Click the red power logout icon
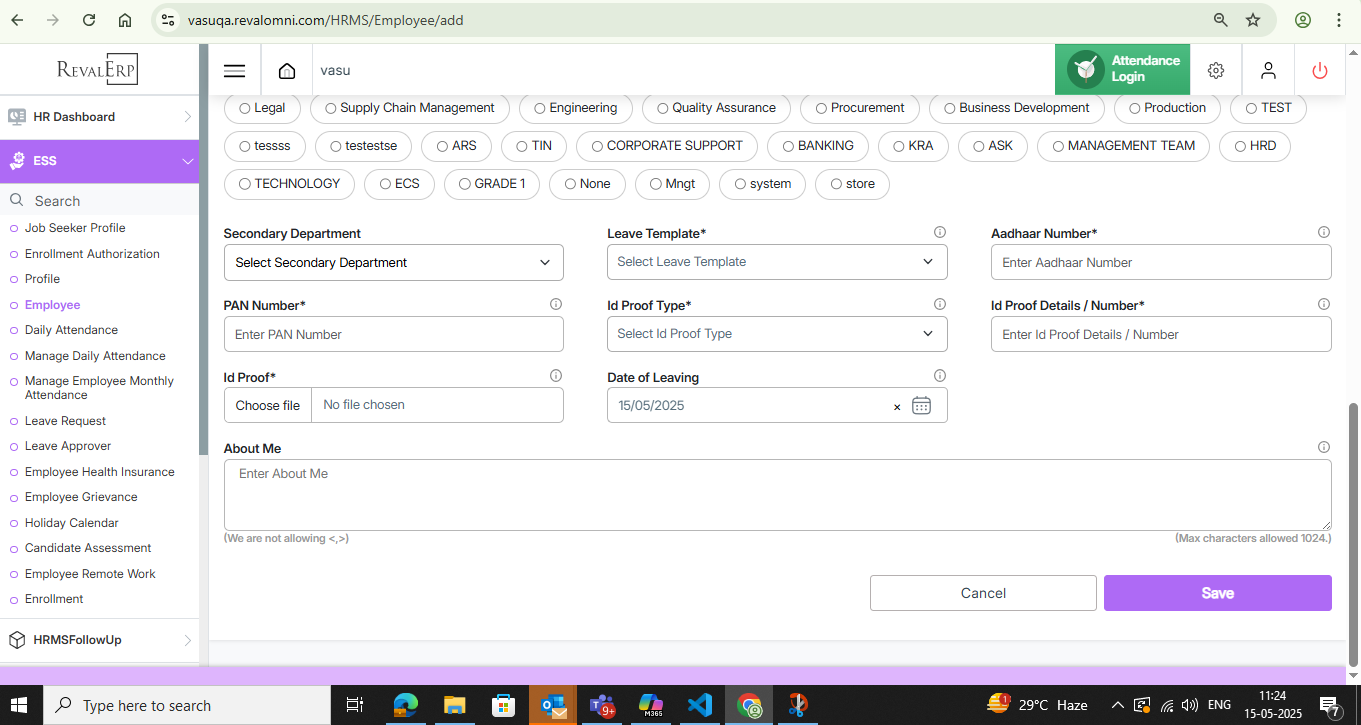This screenshot has height=725, width=1361. [x=1320, y=70]
